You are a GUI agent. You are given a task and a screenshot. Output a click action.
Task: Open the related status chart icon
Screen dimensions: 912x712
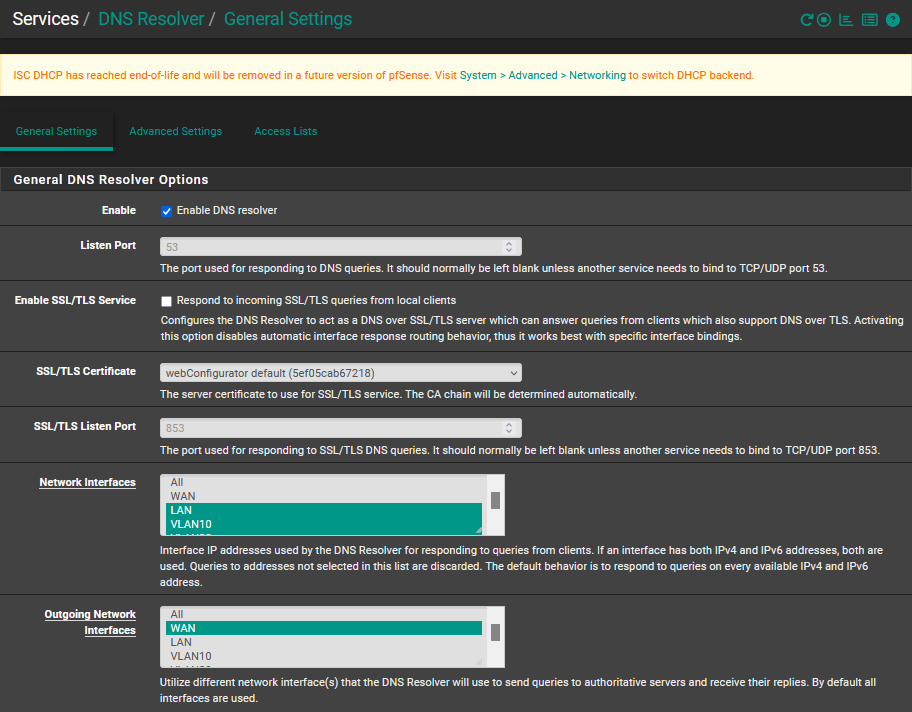(x=846, y=20)
